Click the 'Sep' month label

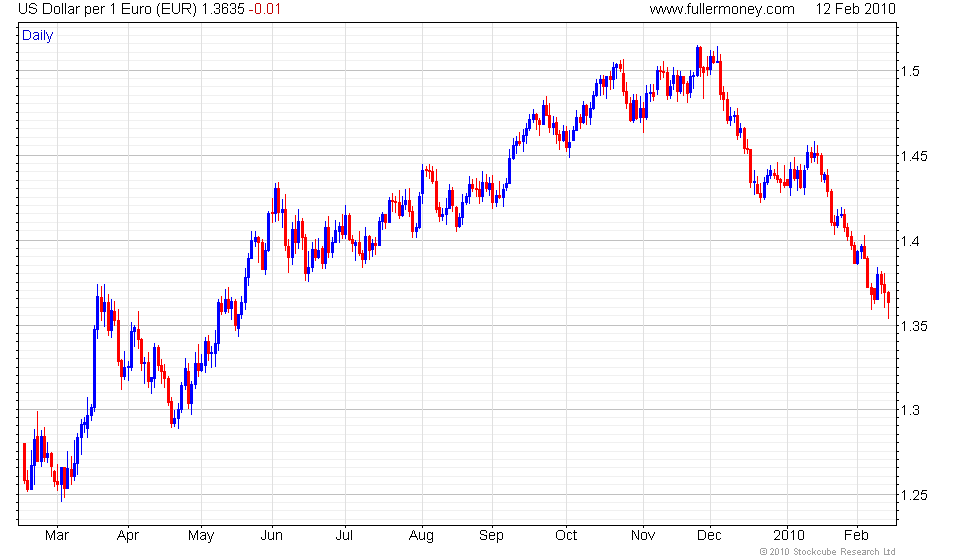coord(491,536)
